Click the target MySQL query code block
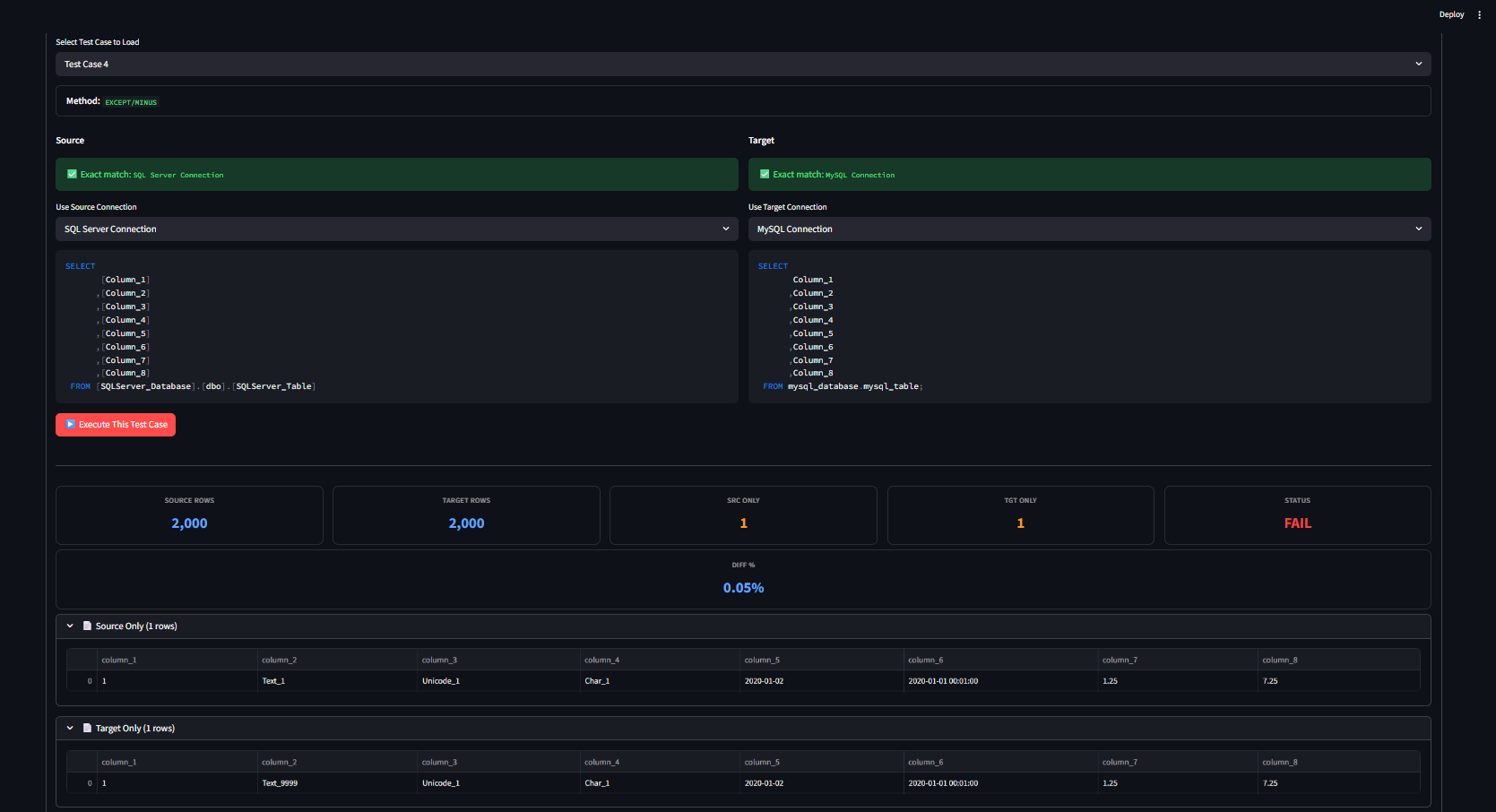This screenshot has height=812, width=1496. [x=1088, y=327]
